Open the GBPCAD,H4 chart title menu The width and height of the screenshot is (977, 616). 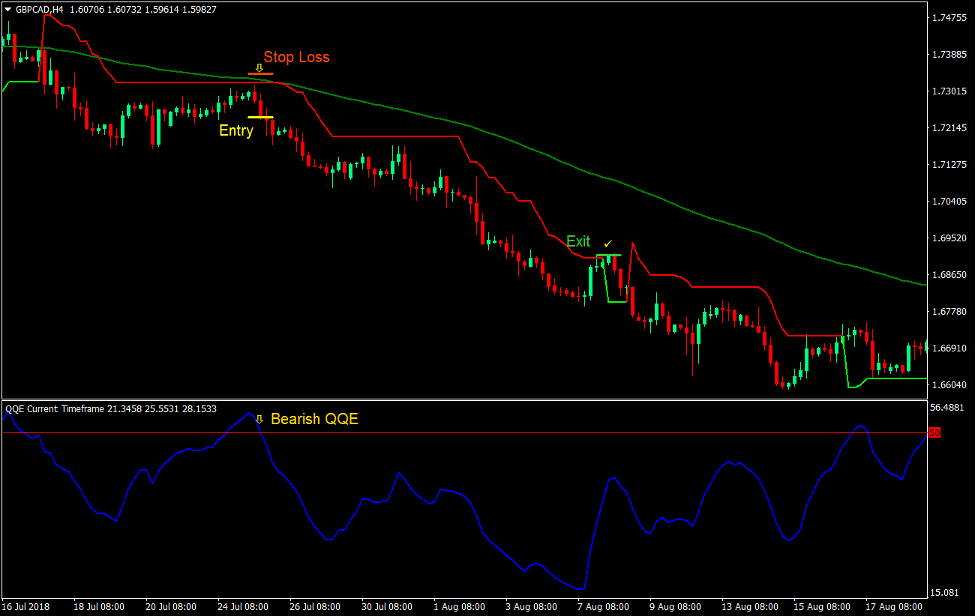pos(33,8)
